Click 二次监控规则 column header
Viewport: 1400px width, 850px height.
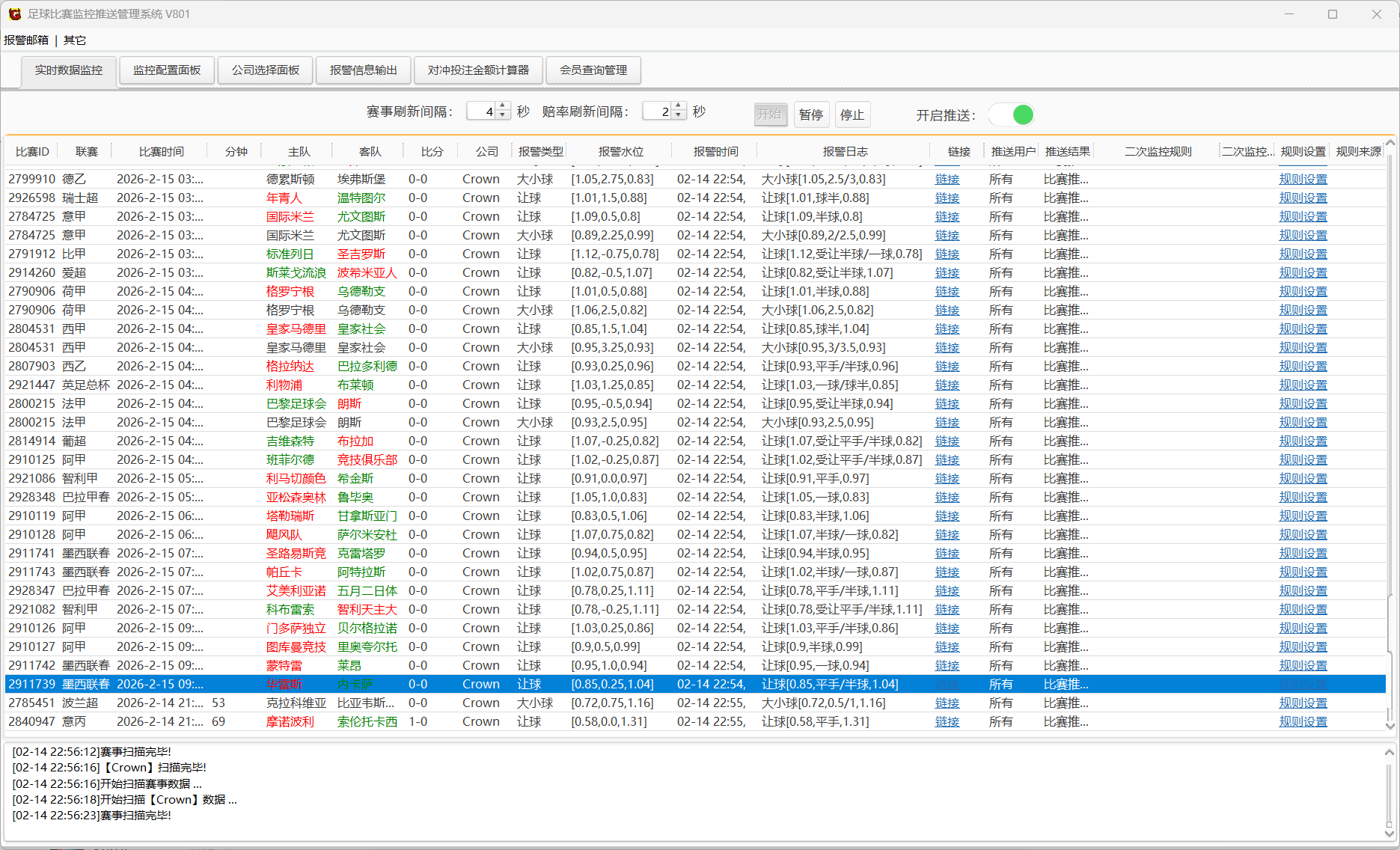pos(1158,152)
